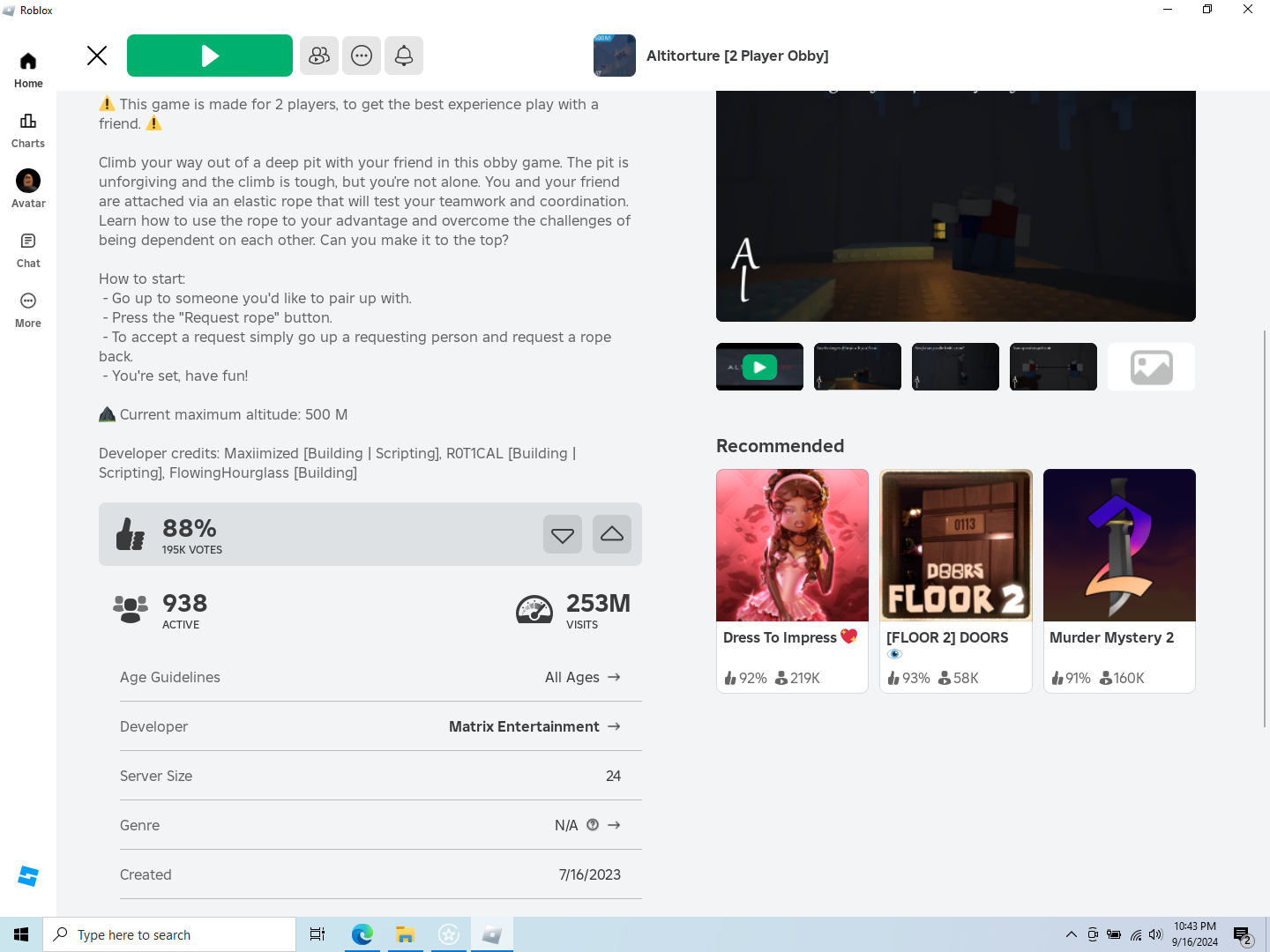Screen dimensions: 1270x952
Task: Launch Microsoft Edge from the taskbar
Action: [x=362, y=934]
